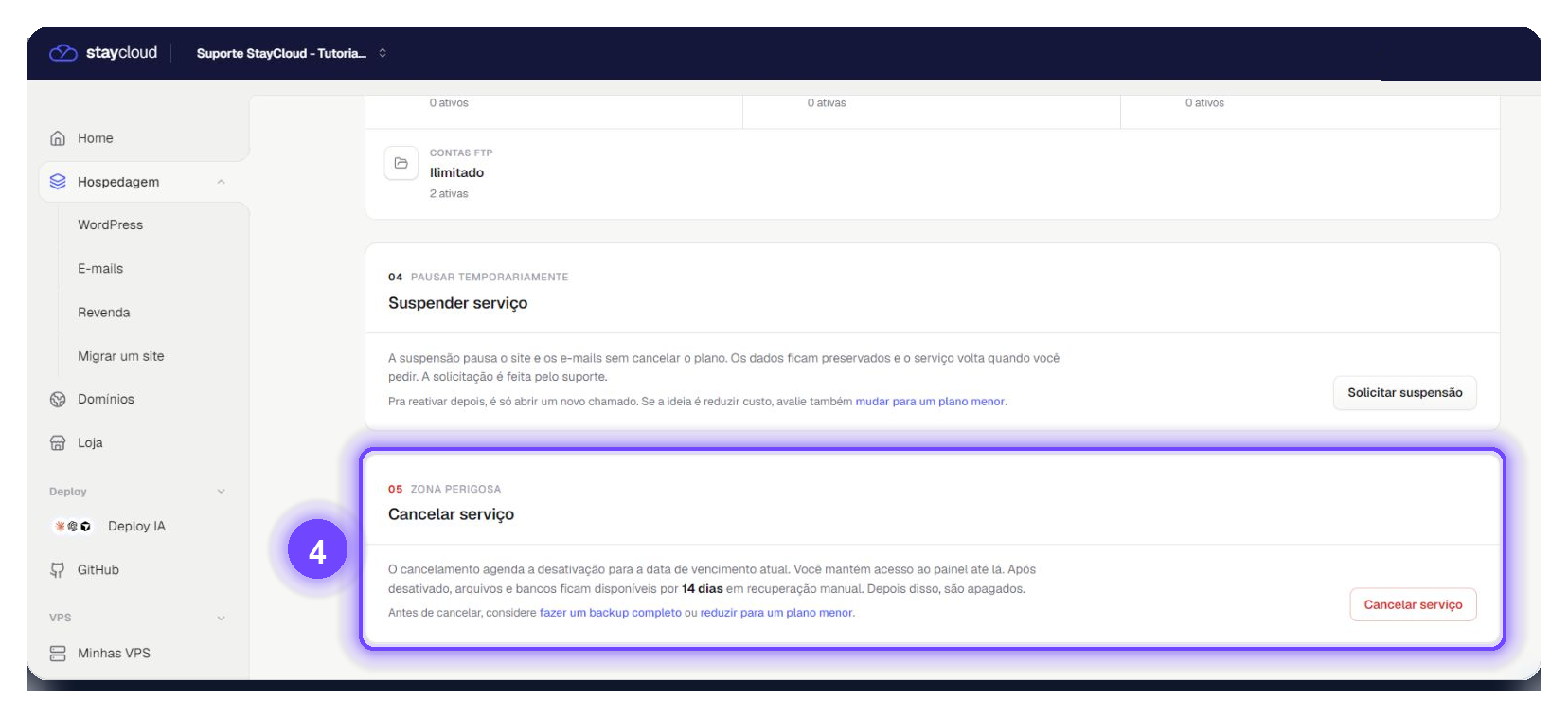Click the bold 14 dias text
The height and width of the screenshot is (718, 1568).
click(x=703, y=589)
